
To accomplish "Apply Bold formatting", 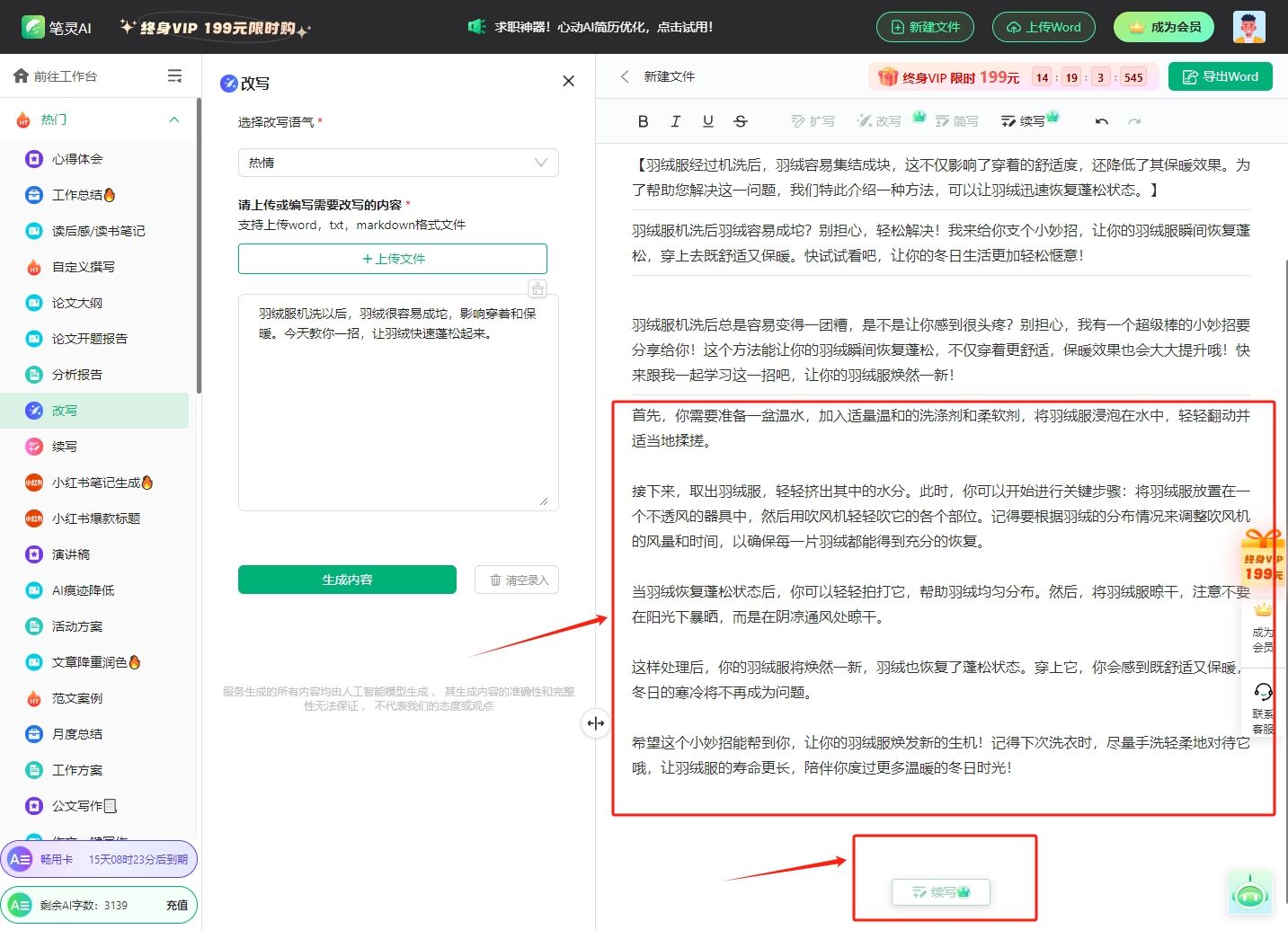I will point(643,121).
